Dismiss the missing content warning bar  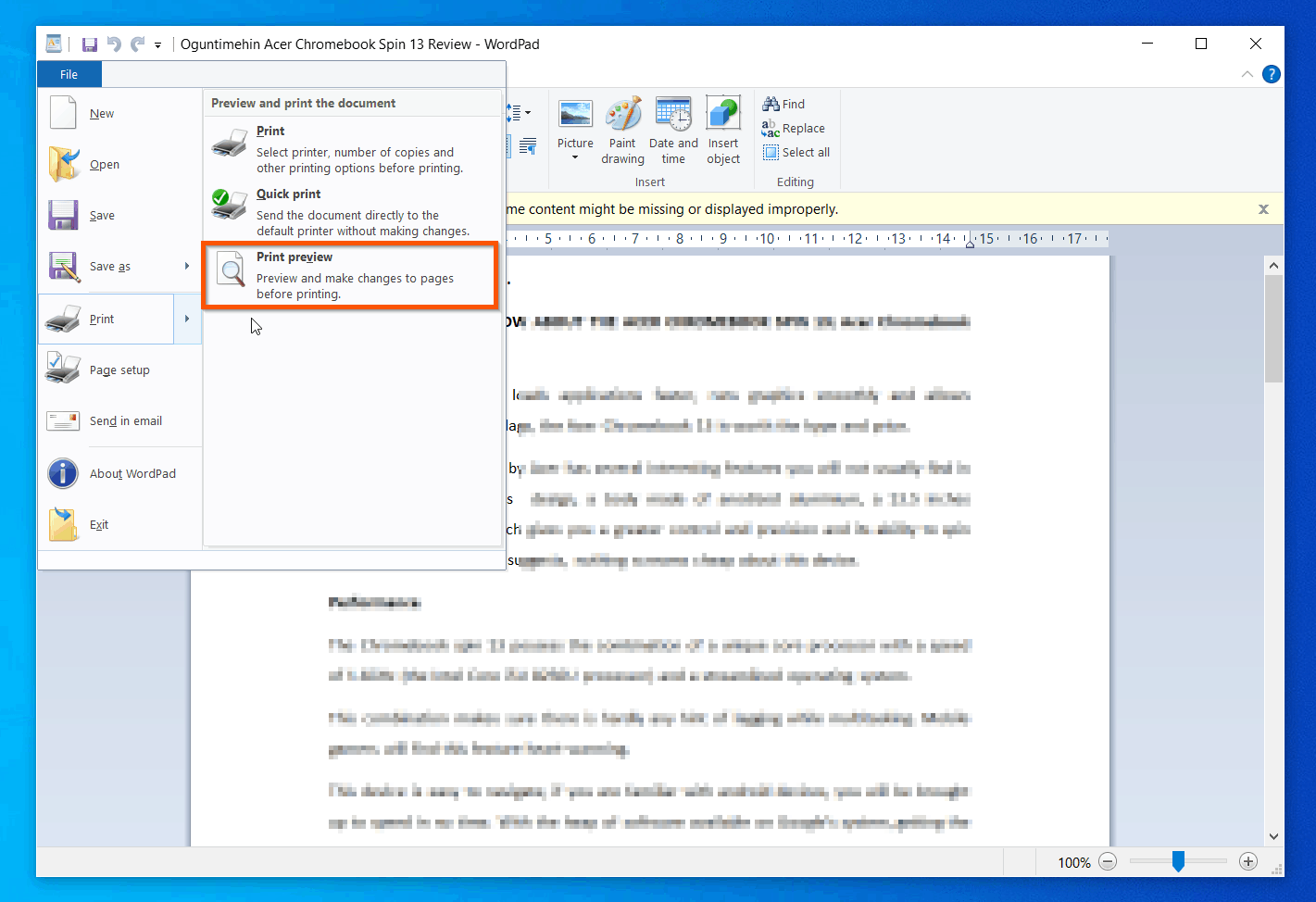pos(1263,208)
